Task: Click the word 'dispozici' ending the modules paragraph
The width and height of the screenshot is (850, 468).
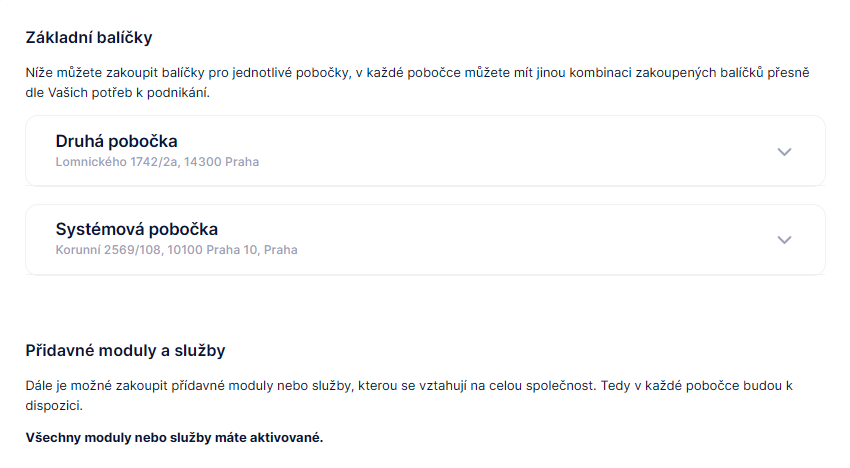Action: [53, 406]
